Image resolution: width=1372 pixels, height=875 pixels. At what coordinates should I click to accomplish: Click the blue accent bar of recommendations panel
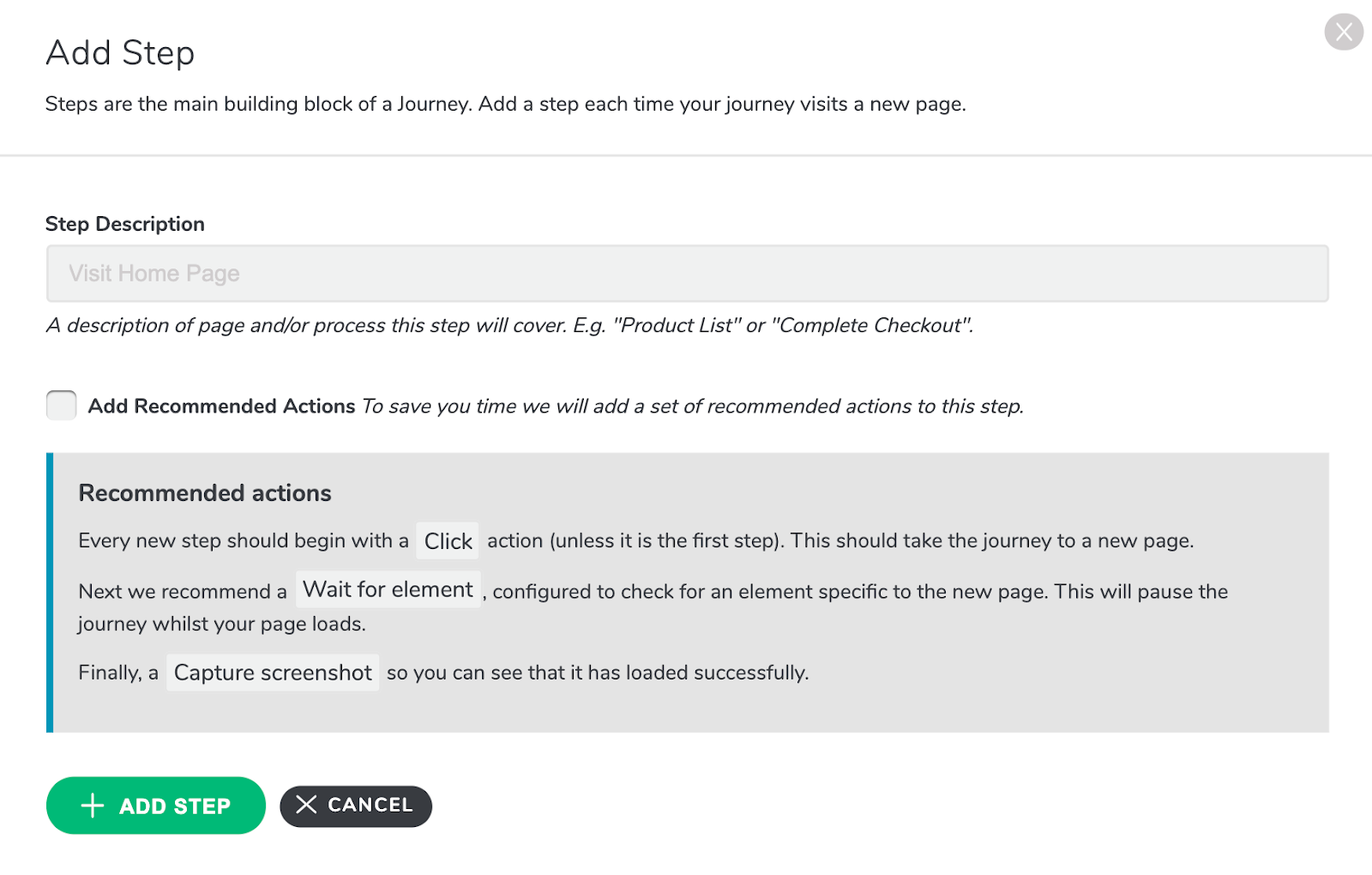tap(50, 593)
